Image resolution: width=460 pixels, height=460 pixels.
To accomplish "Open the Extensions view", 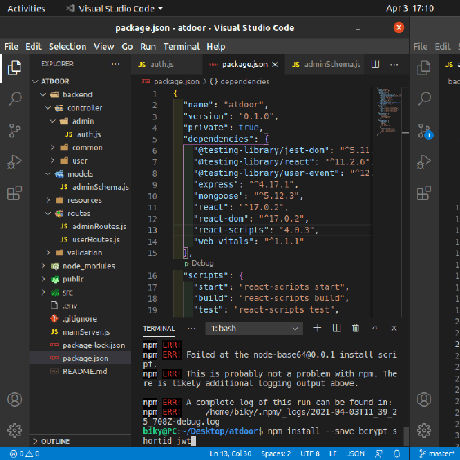I will point(14,193).
